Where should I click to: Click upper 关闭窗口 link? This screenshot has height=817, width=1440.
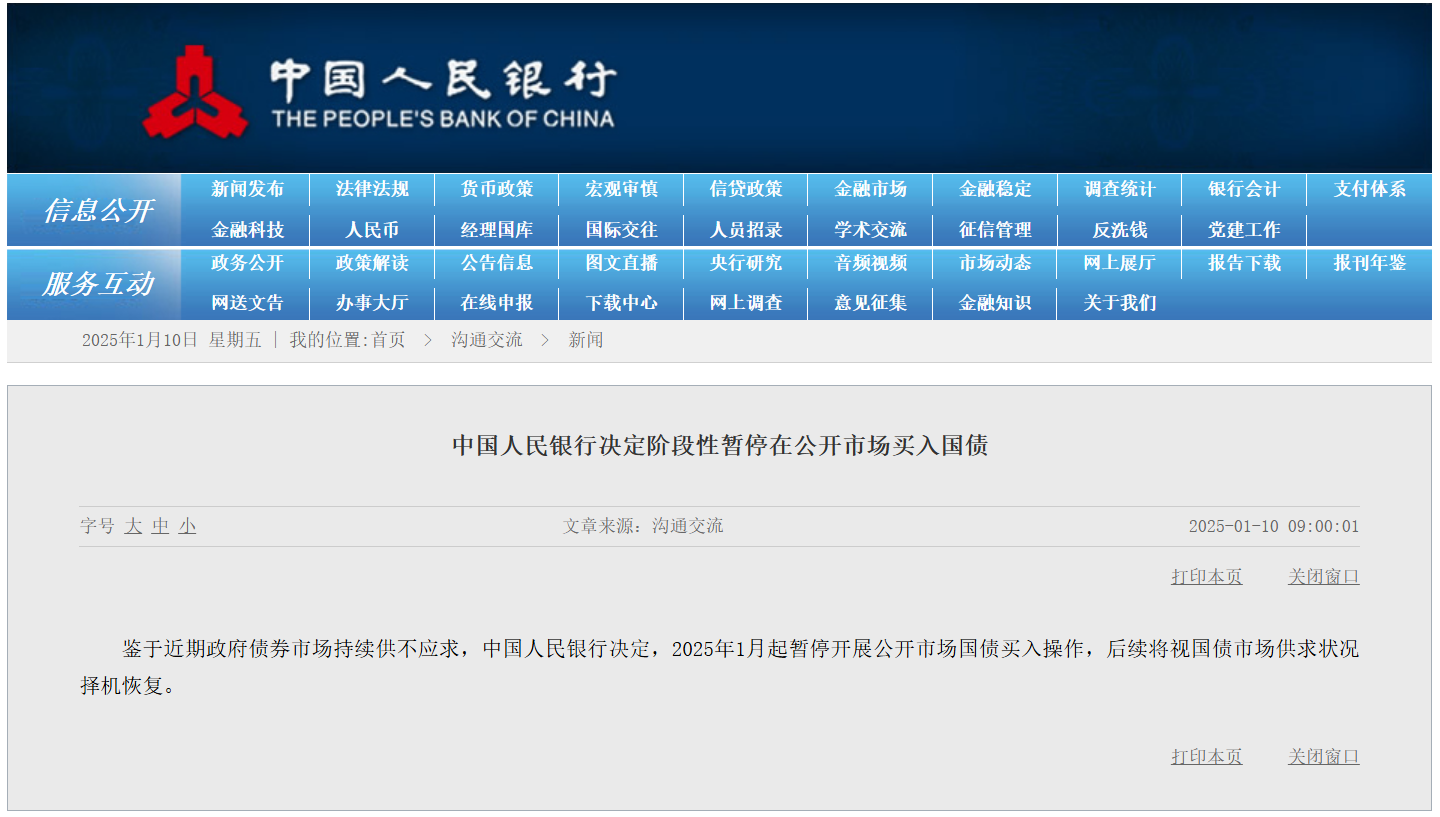tap(1324, 577)
